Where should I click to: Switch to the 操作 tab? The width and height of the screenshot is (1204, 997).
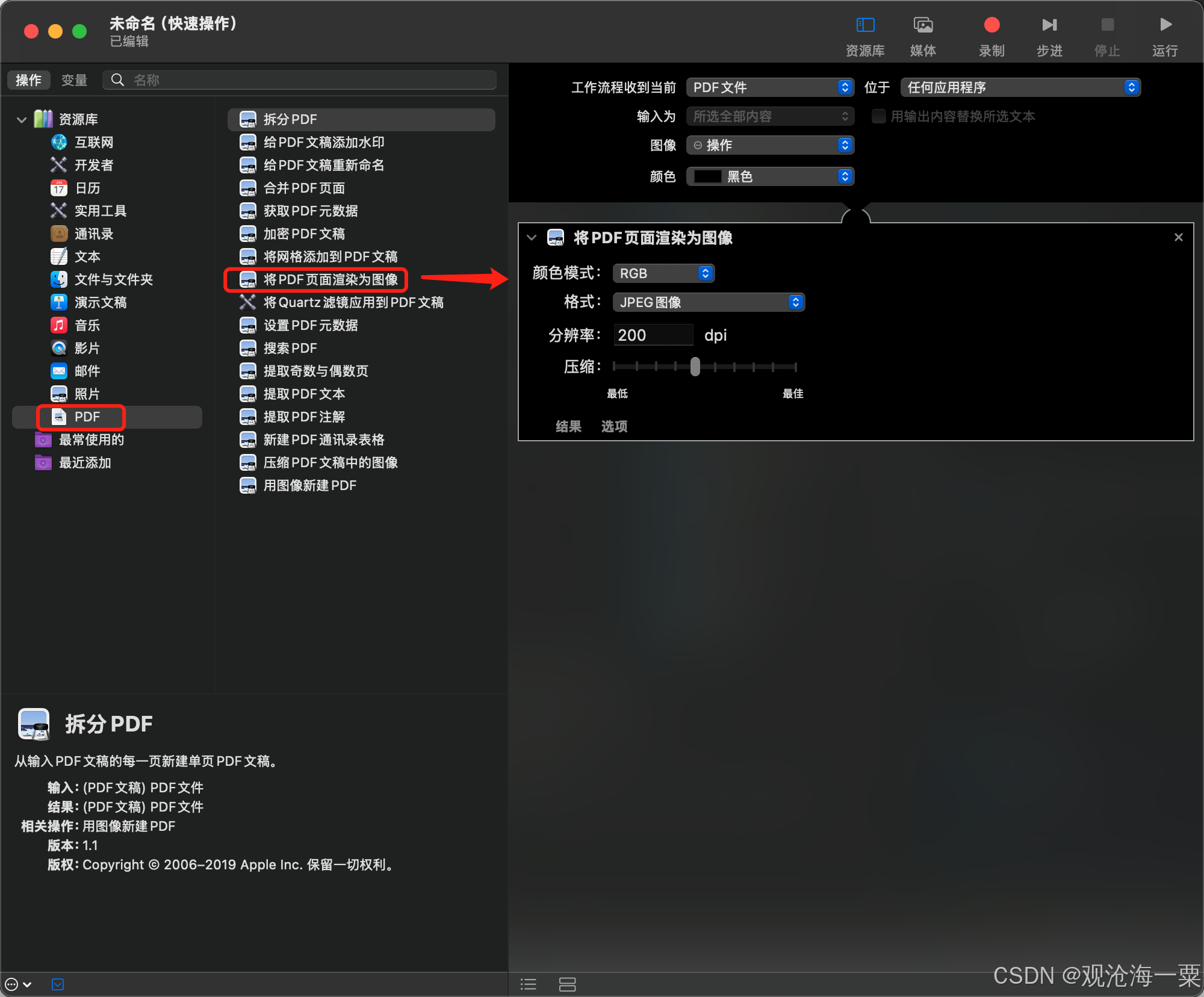[x=28, y=80]
